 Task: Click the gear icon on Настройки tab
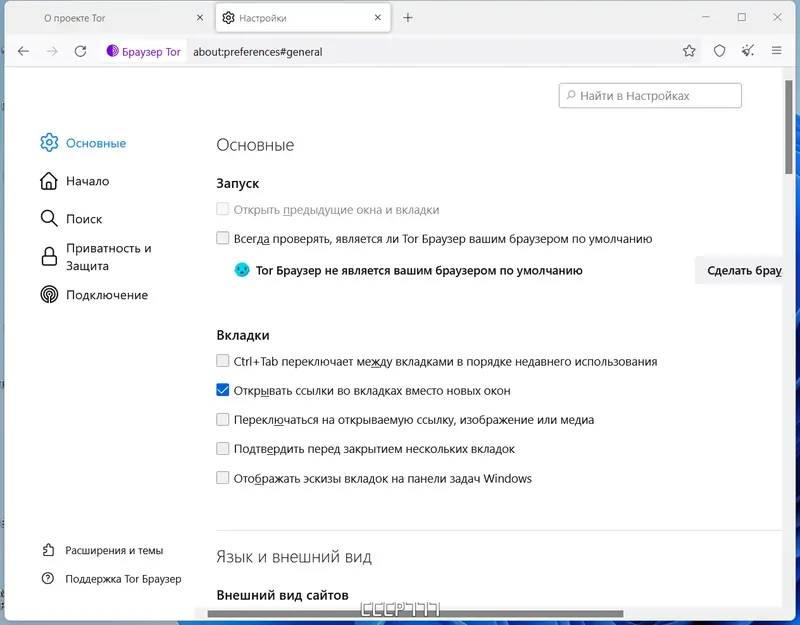pyautogui.click(x=229, y=18)
